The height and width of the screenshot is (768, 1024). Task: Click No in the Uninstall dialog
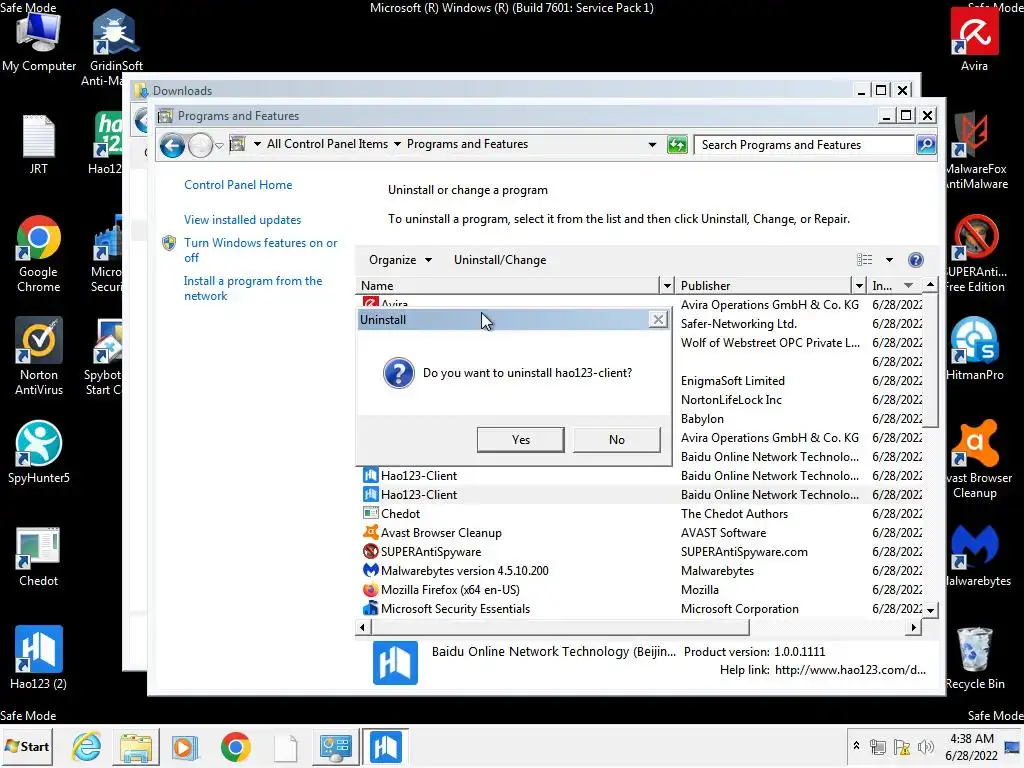pos(616,440)
